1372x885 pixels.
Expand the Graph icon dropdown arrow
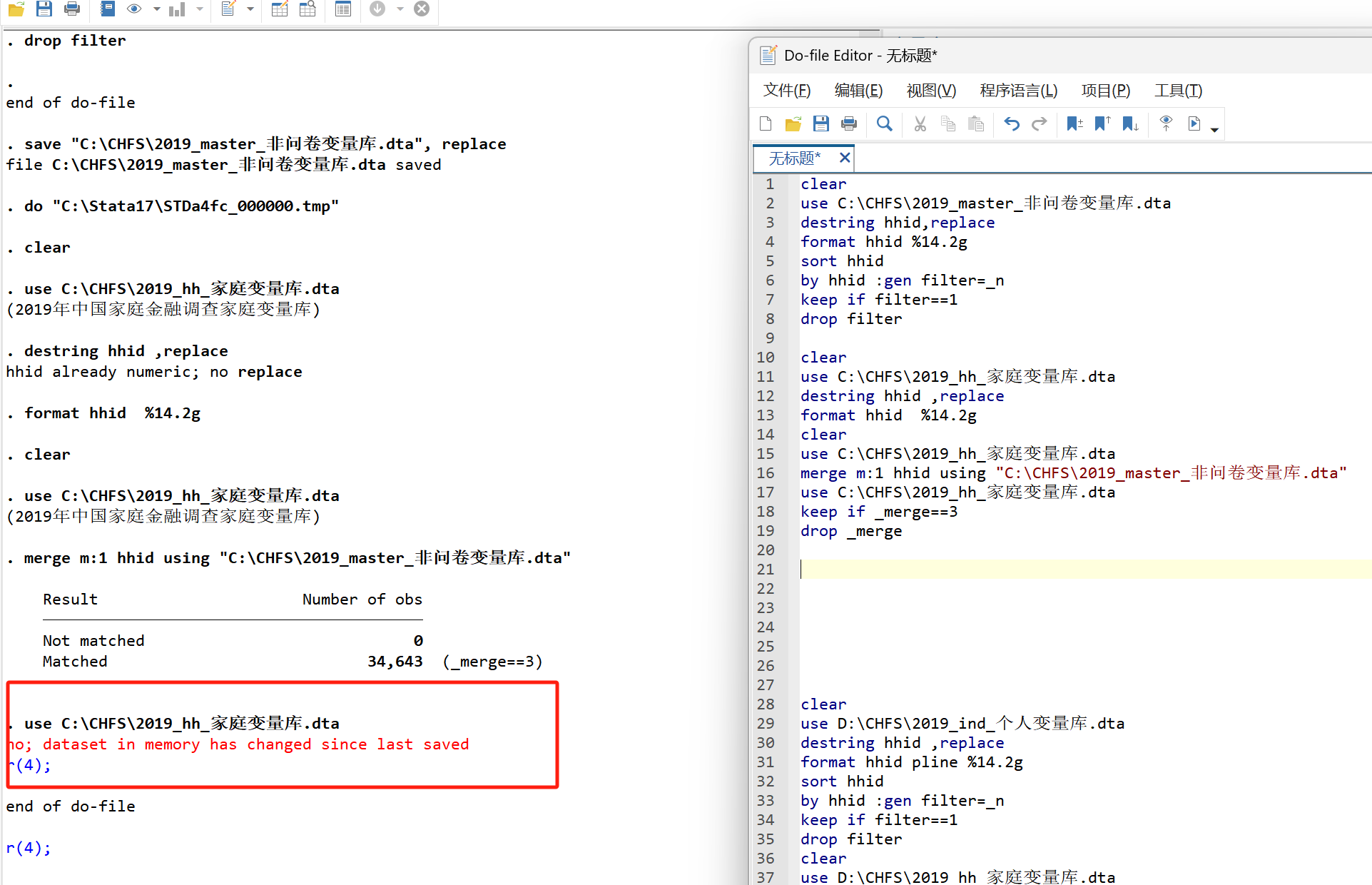200,9
